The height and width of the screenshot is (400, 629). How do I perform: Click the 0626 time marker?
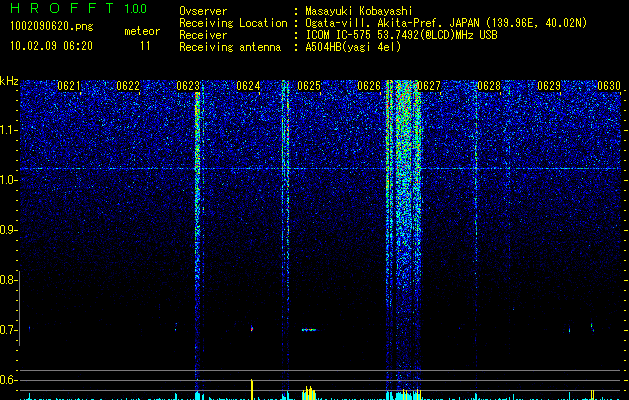(x=369, y=86)
